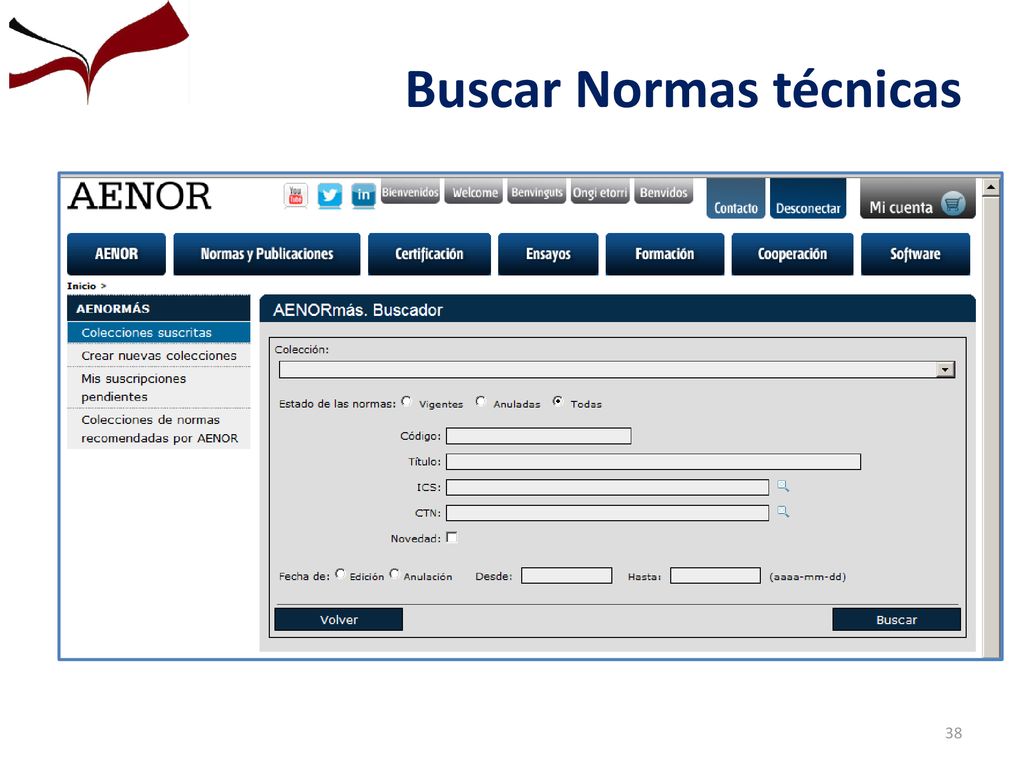Screen dimensions: 1024x768
Task: Select the Todas radio button
Action: 558,402
